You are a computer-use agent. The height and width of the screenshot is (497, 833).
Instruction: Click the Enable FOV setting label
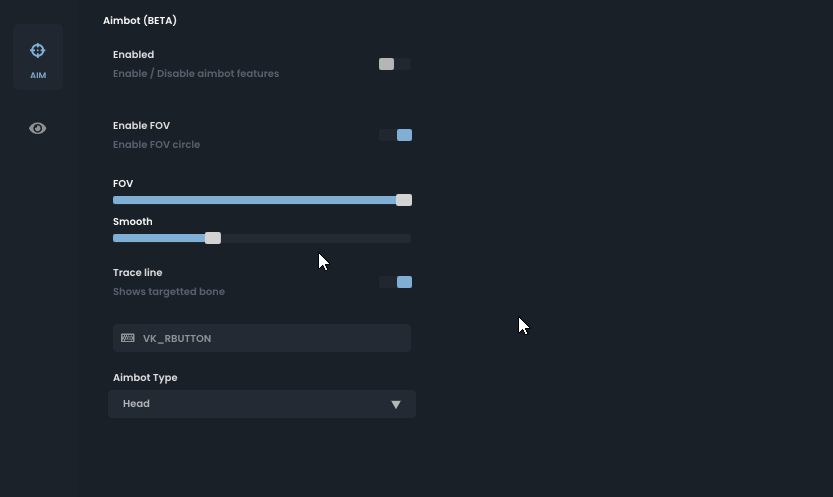click(141, 125)
